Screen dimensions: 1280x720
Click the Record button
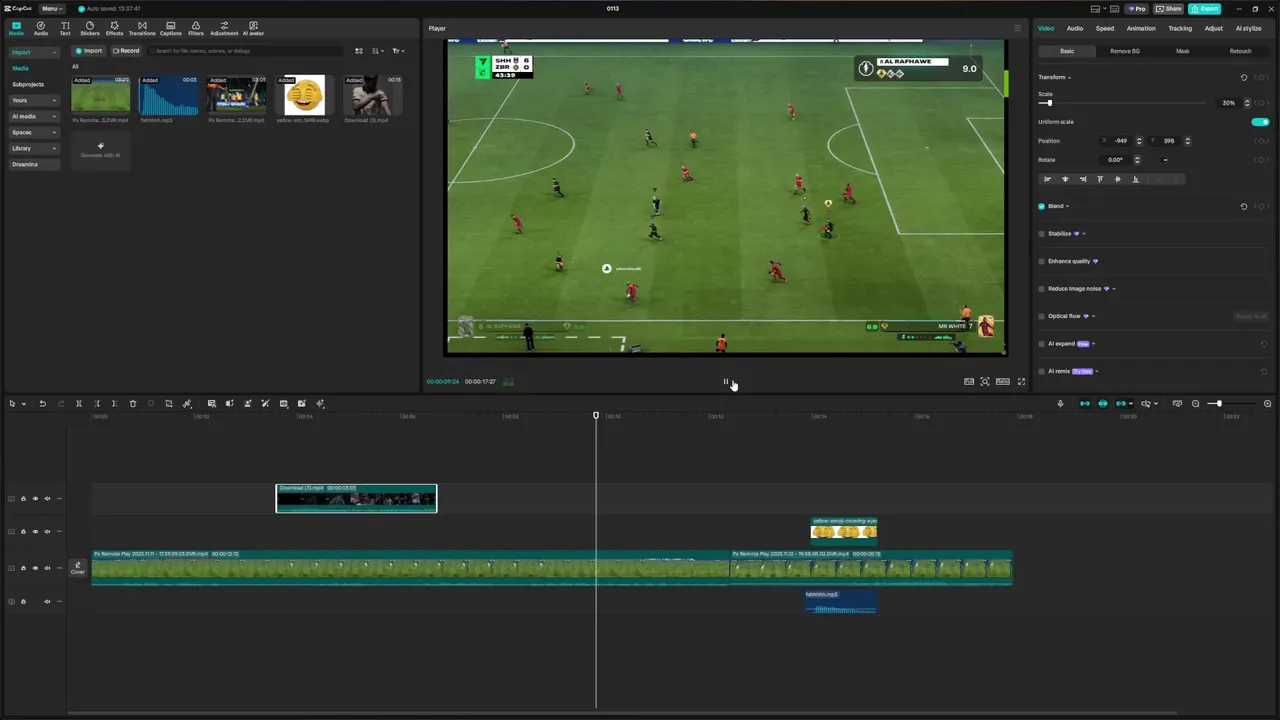126,51
